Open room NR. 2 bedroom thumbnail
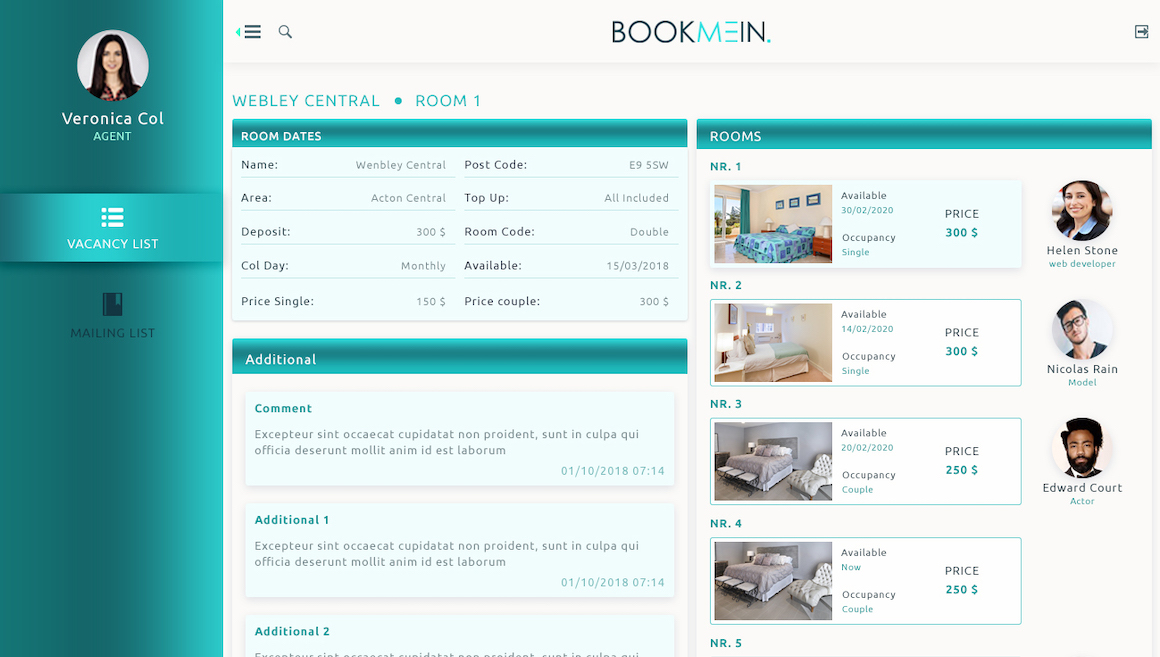This screenshot has width=1160, height=657. [x=773, y=343]
